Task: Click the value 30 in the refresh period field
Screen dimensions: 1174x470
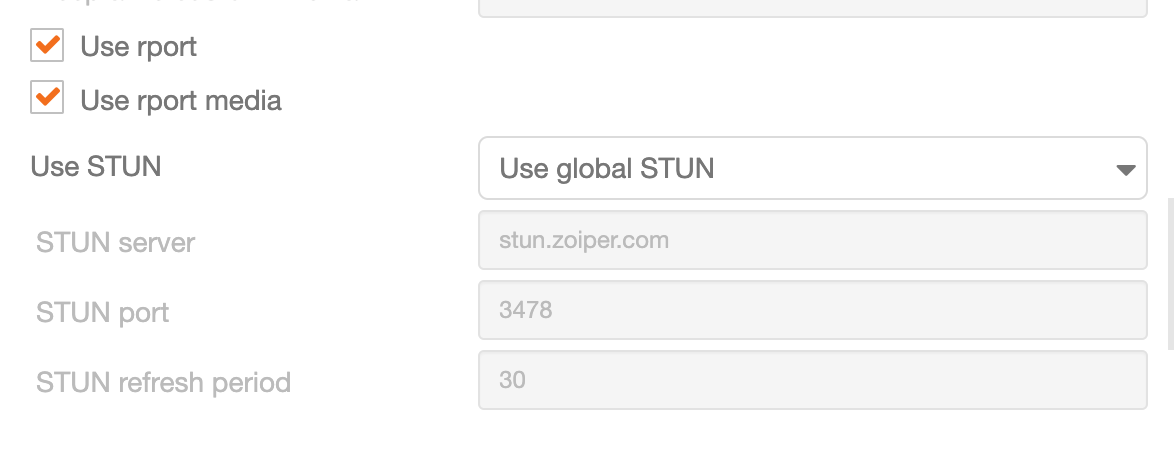Action: pyautogui.click(x=512, y=380)
